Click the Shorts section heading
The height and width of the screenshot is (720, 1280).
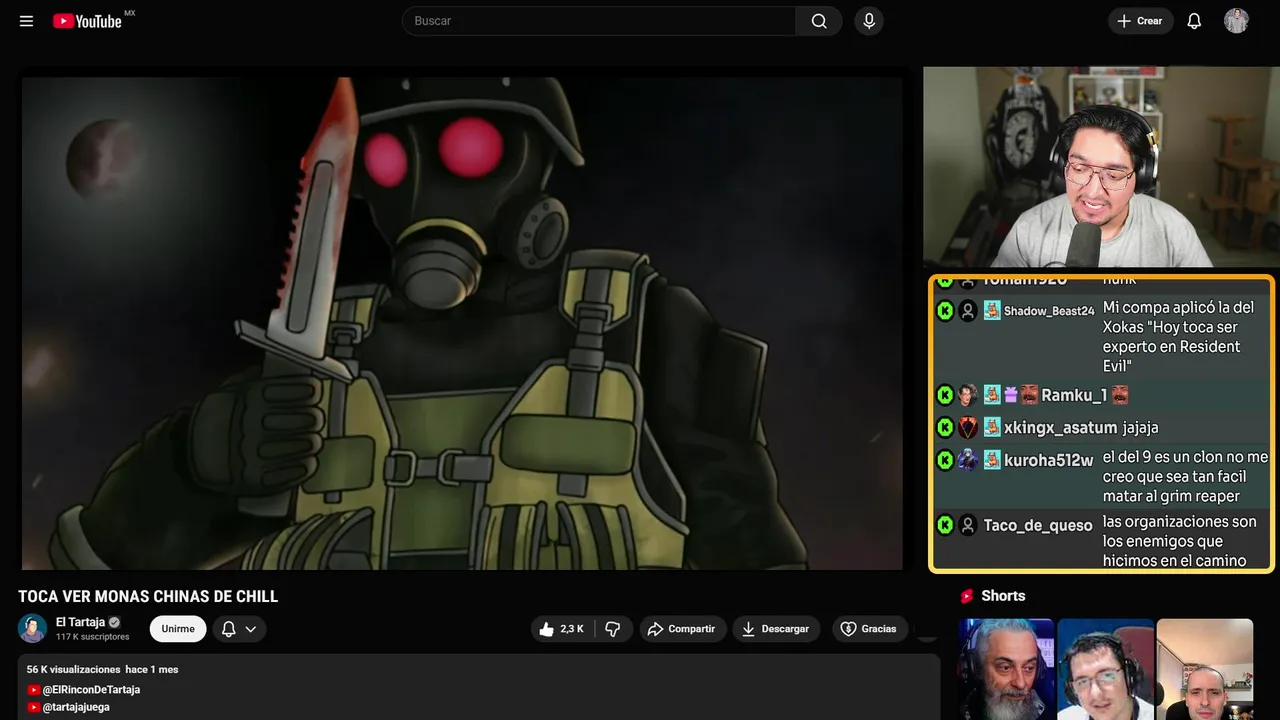pyautogui.click(x=1003, y=596)
